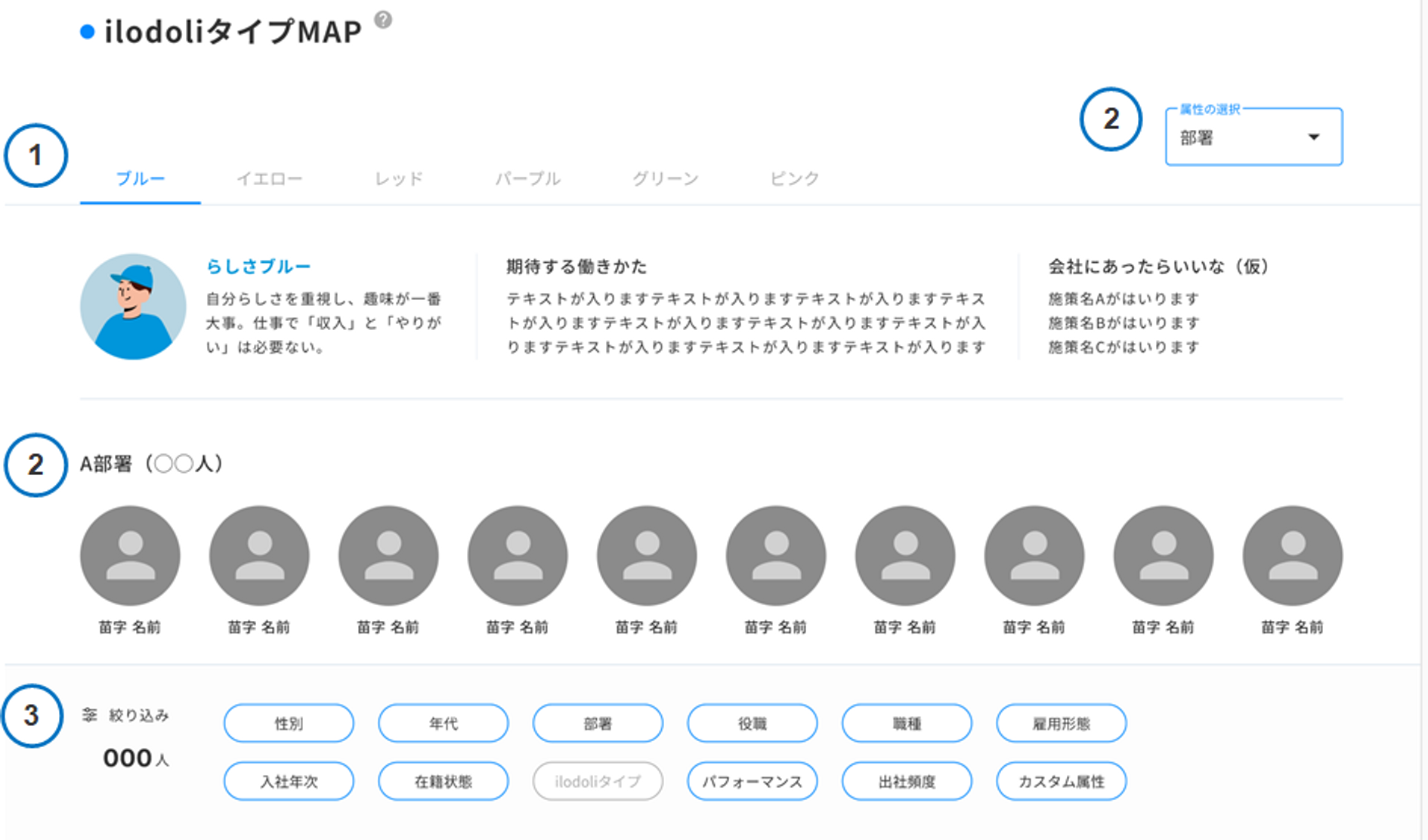Select the 在籍状態 filter chip
The width and height of the screenshot is (1428, 840).
(x=444, y=781)
